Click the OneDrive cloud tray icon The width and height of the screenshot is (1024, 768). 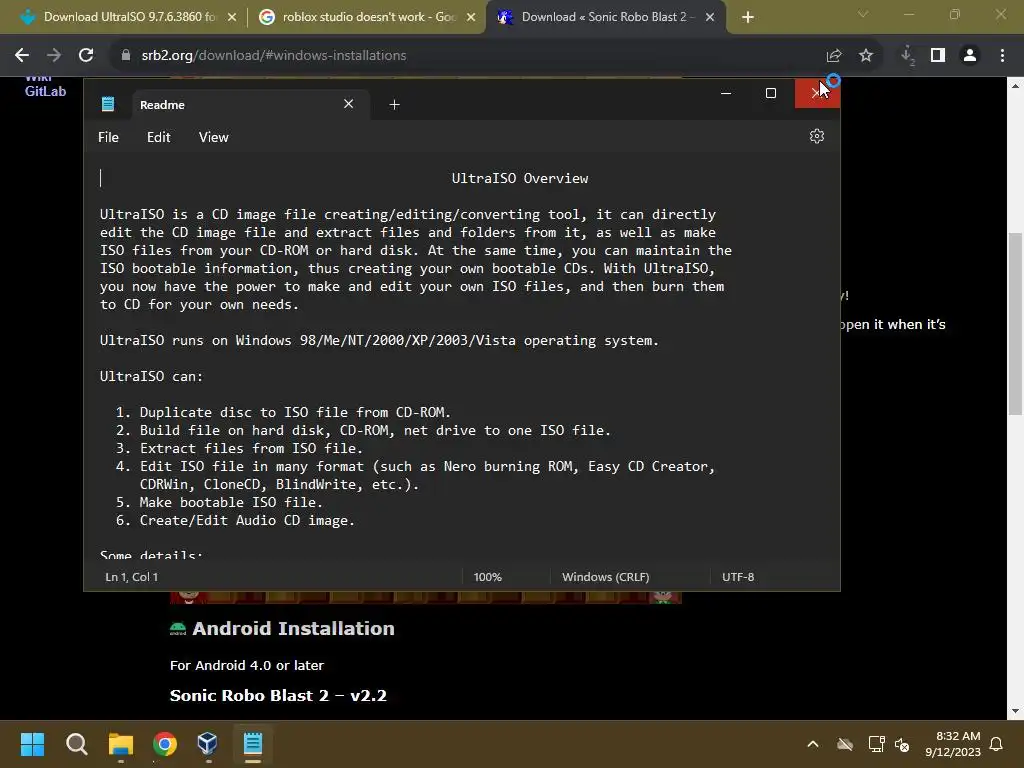845,744
